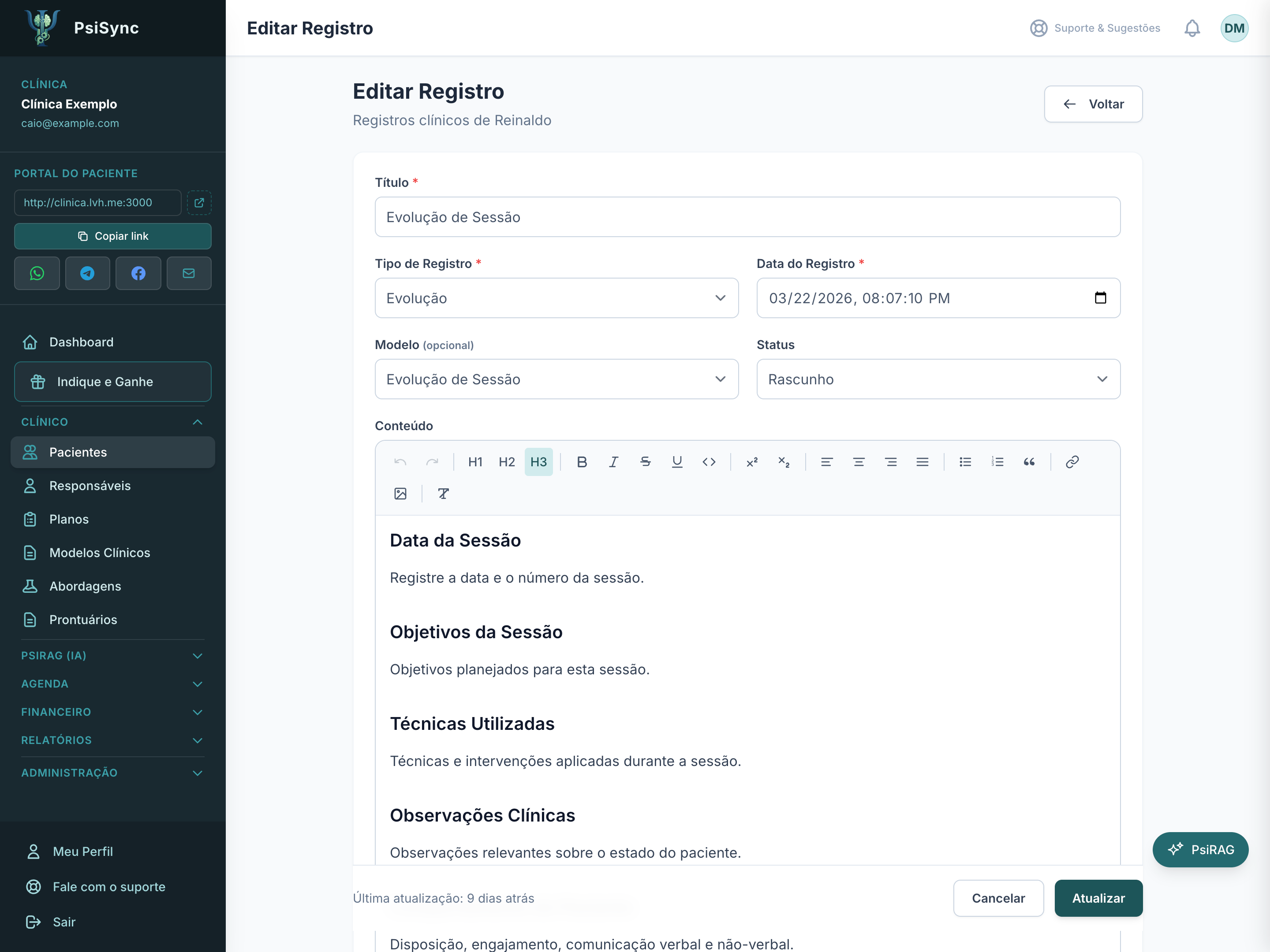The width and height of the screenshot is (1270, 952).
Task: Open the PsiRAG floating assistant button
Action: click(1200, 849)
